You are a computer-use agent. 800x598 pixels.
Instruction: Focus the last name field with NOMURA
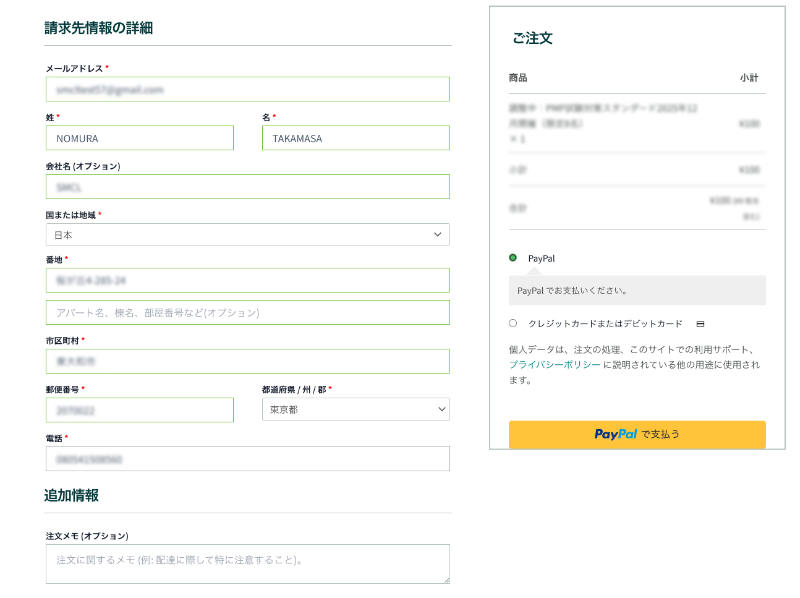click(x=139, y=138)
